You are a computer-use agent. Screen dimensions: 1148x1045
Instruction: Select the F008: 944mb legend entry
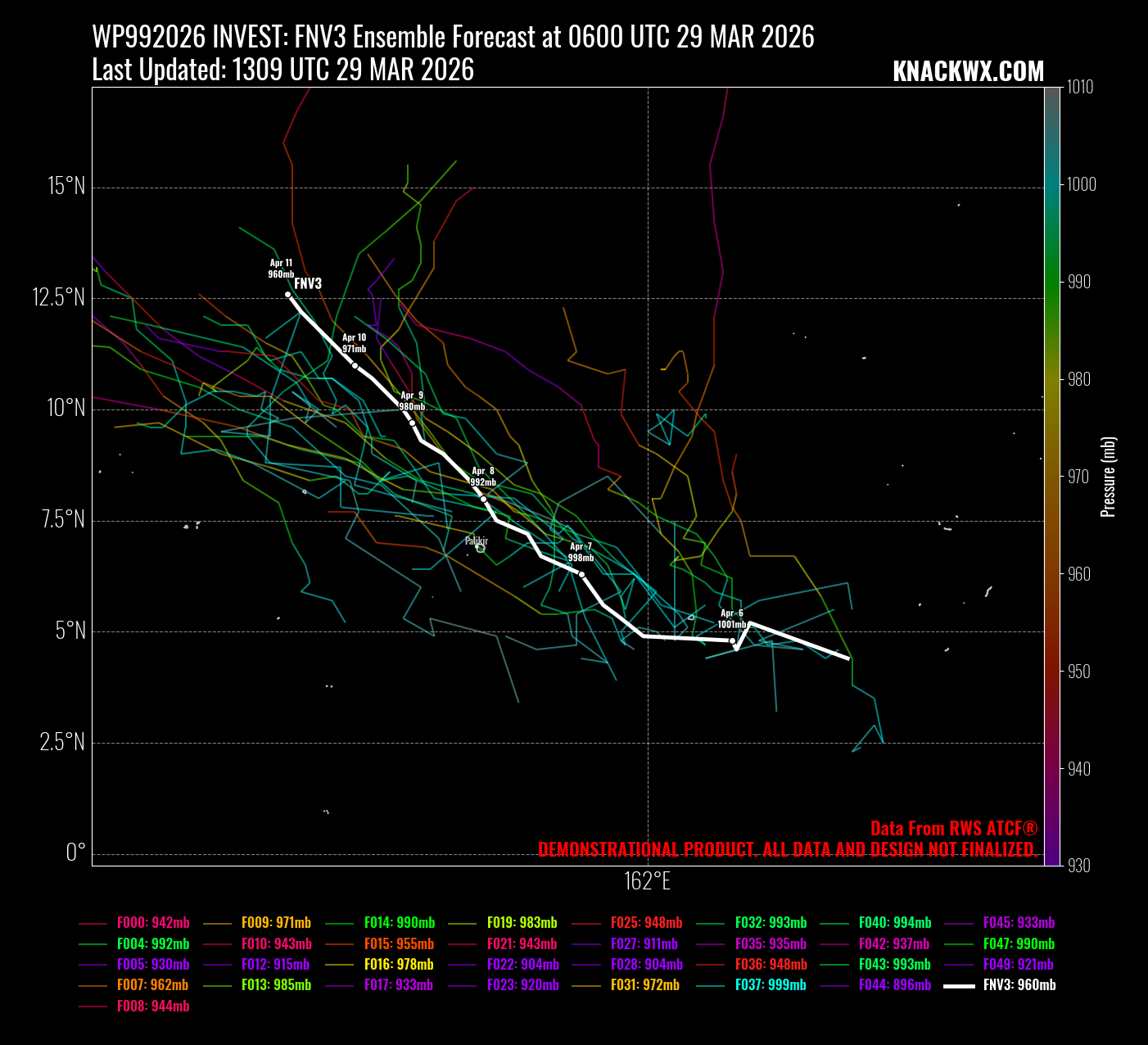pyautogui.click(x=153, y=1007)
